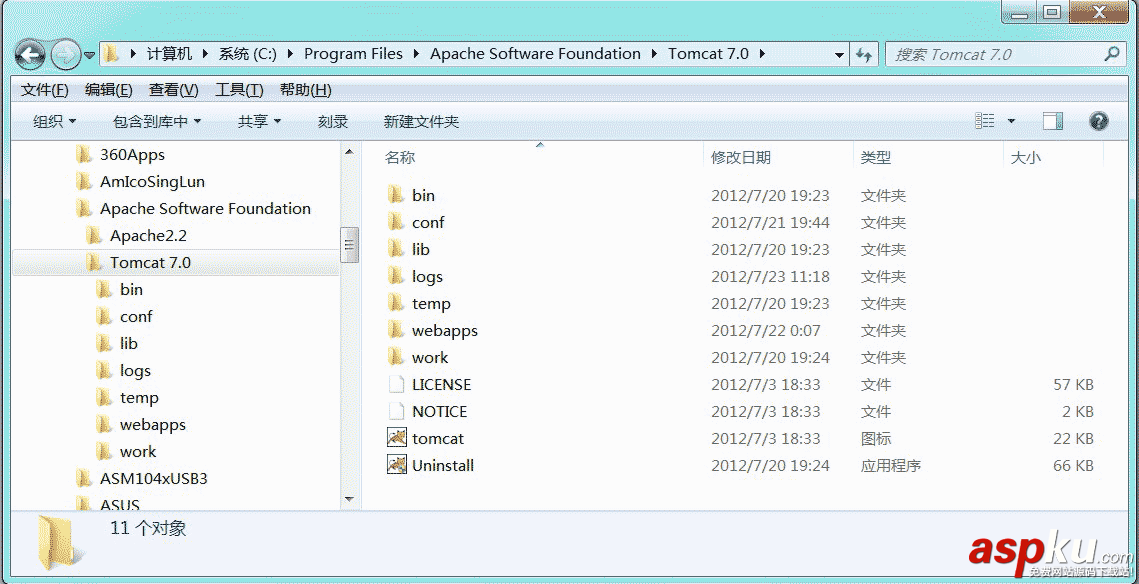
Task: Select 360Apps in the folder tree
Action: [x=132, y=155]
